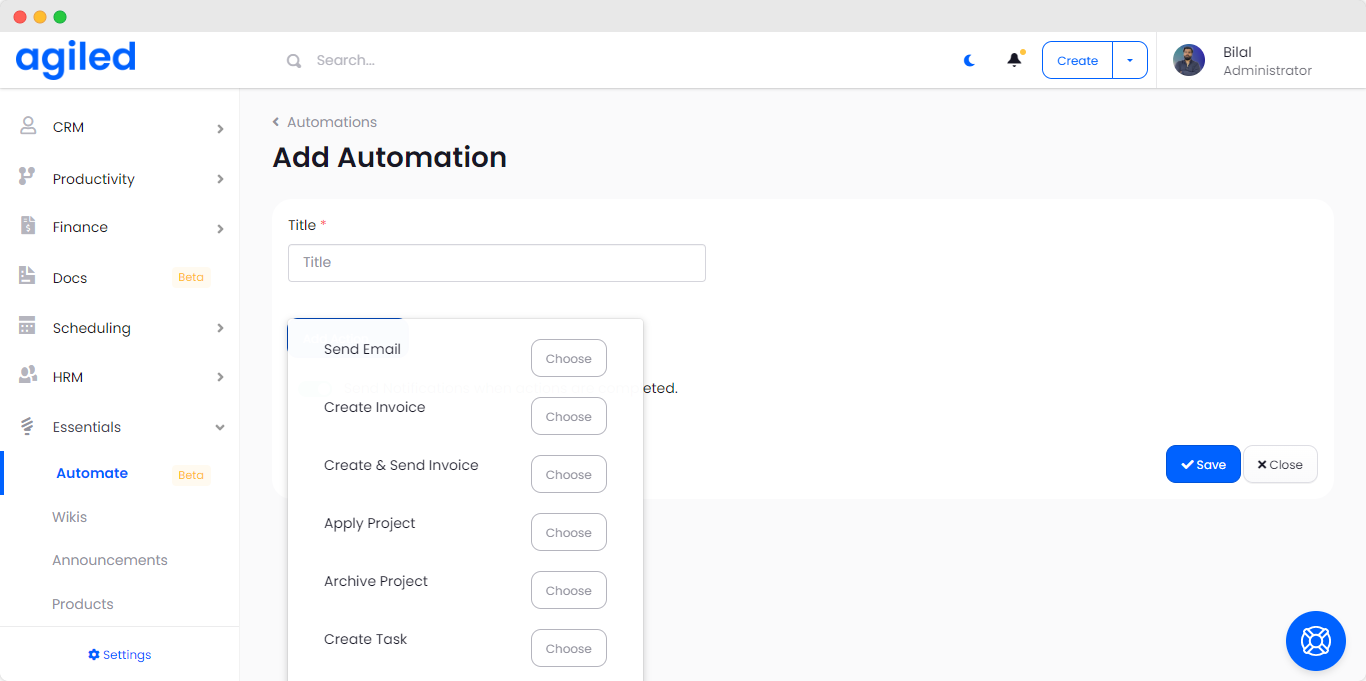Open the help lifebuoy chat button
This screenshot has height=681, width=1366.
tap(1315, 640)
